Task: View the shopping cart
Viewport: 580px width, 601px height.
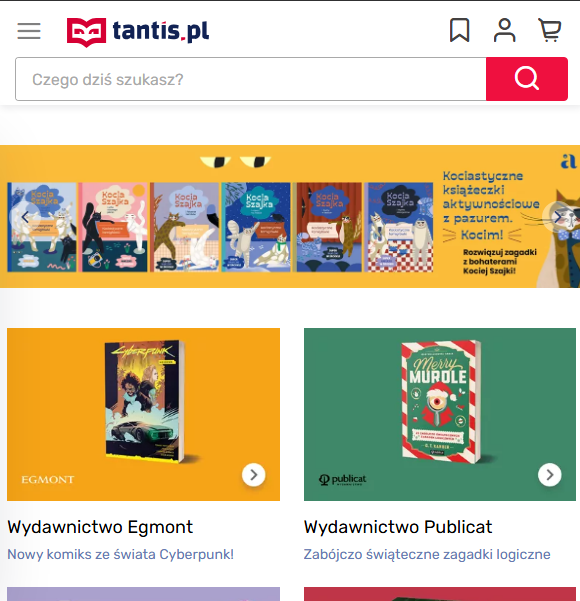Action: 549,30
